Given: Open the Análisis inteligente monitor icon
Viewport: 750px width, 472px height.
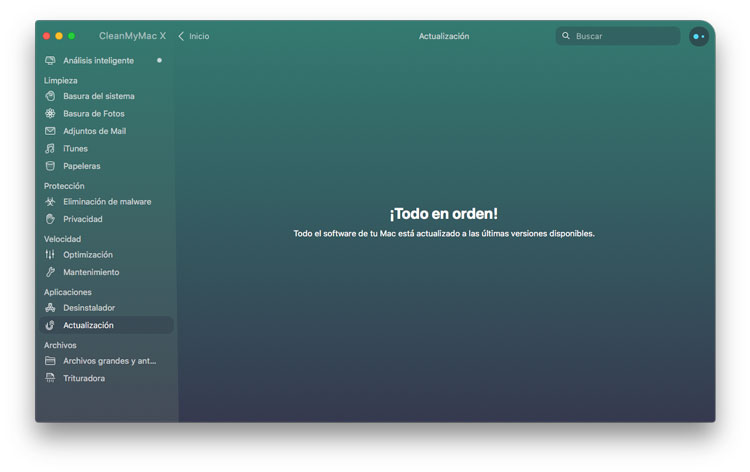Looking at the screenshot, I should point(50,61).
